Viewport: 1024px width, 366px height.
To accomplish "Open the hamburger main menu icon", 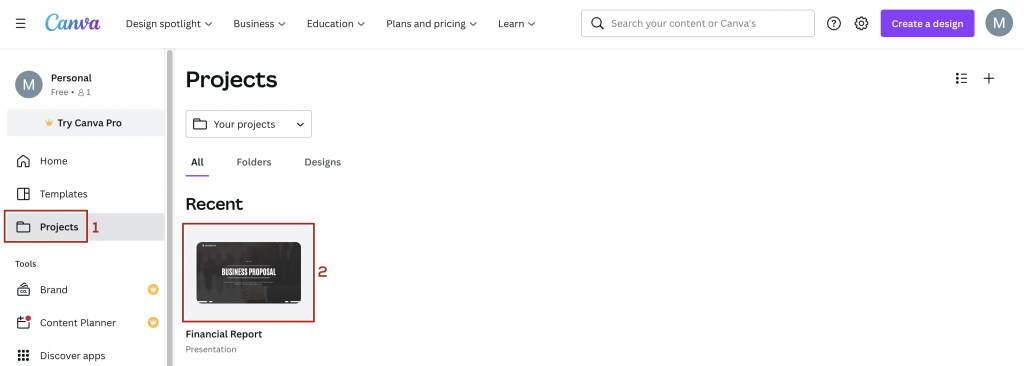I will point(21,24).
